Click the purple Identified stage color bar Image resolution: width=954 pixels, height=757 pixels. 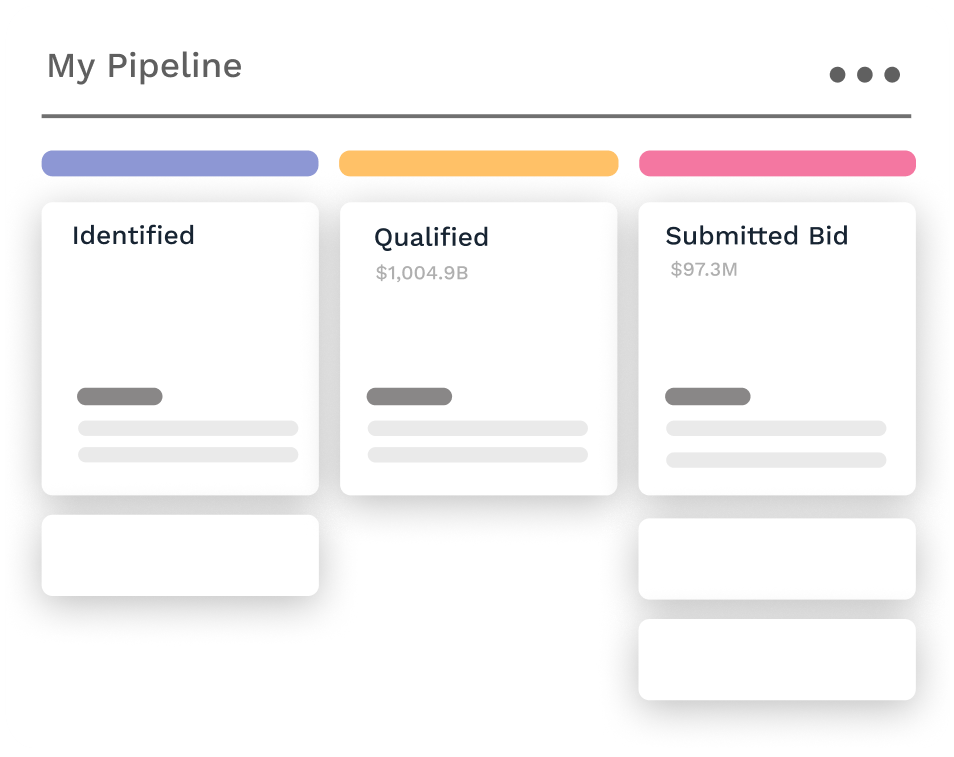point(180,163)
